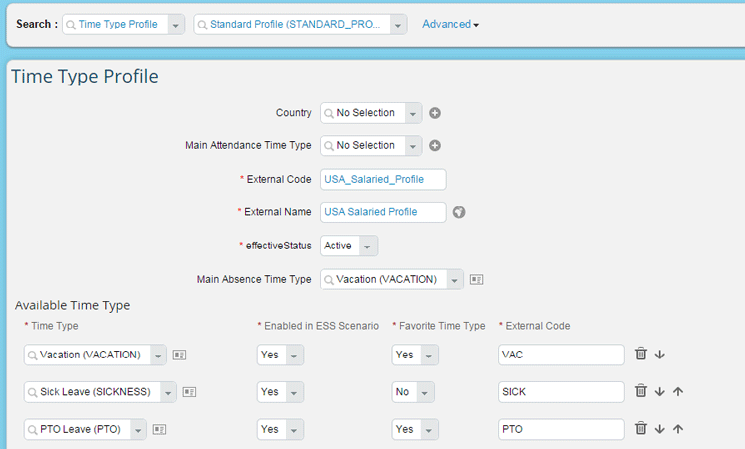Open details icon next to Sick Leave (SICKNESS)

[189, 392]
